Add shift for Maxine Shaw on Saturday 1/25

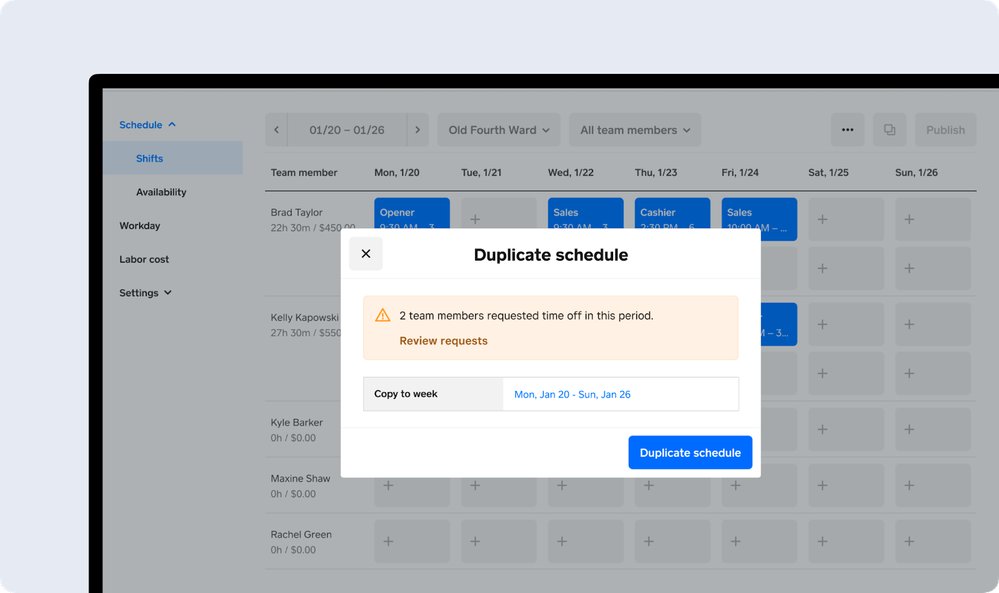[x=822, y=485]
